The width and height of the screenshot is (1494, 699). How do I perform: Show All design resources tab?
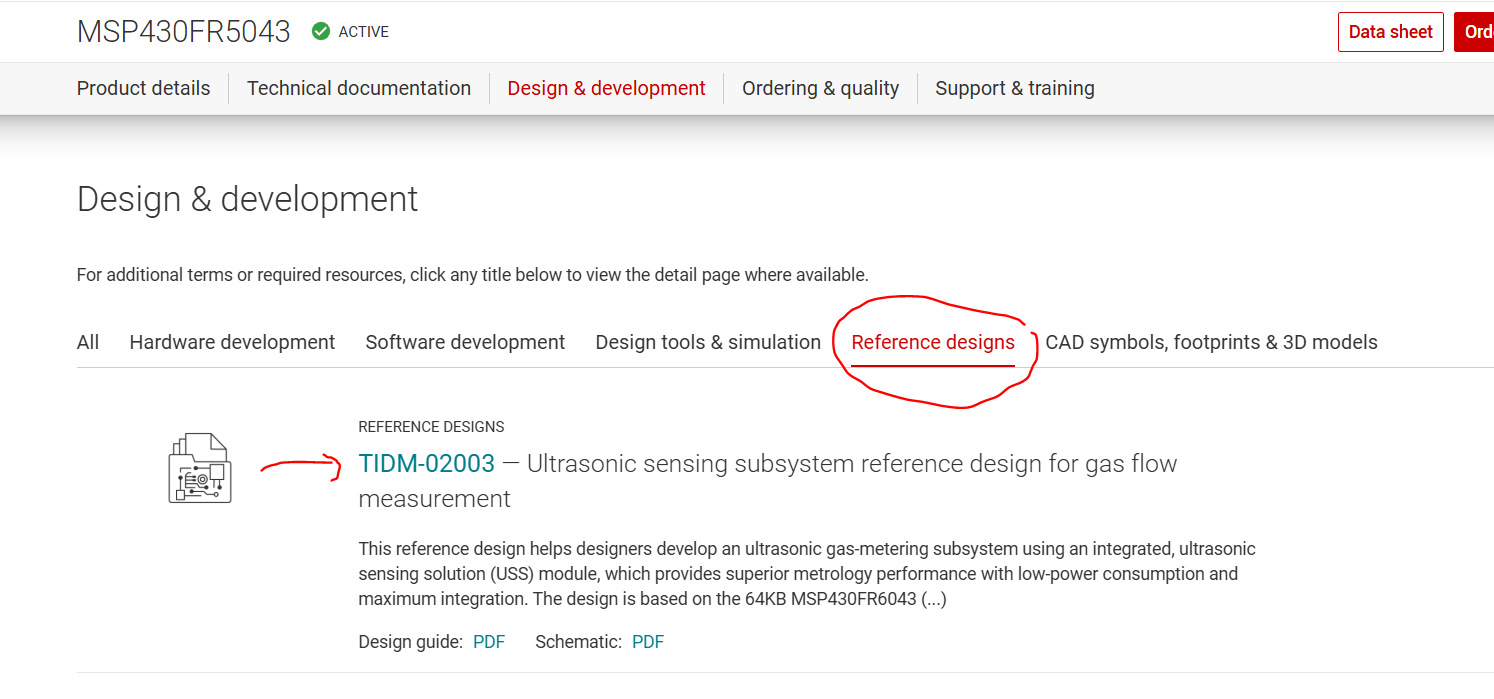pos(88,342)
